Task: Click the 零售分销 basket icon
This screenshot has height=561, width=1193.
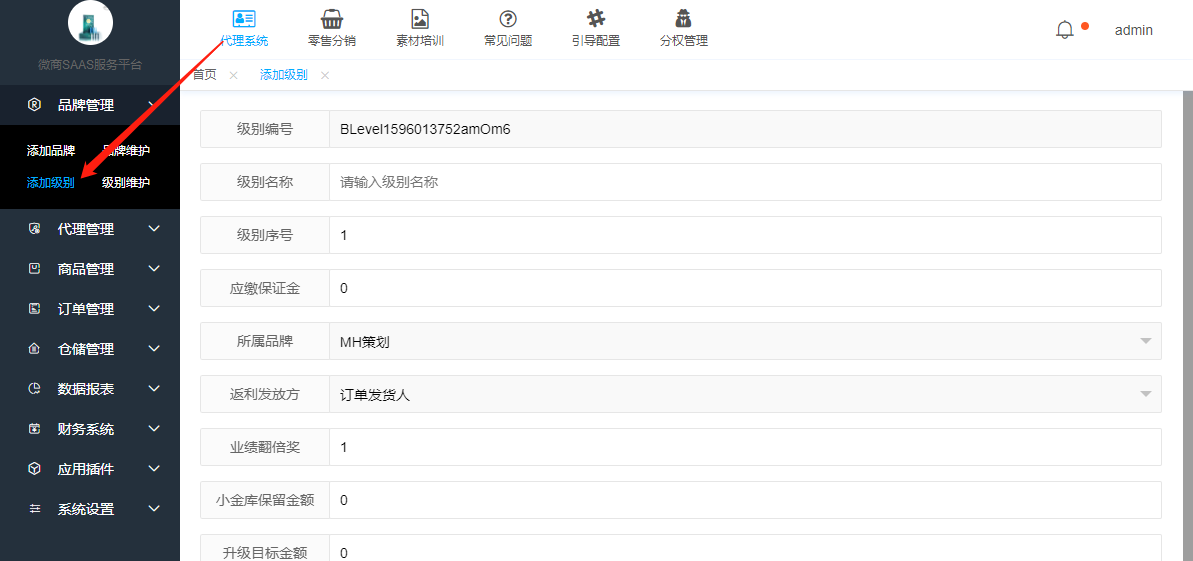Action: point(332,19)
